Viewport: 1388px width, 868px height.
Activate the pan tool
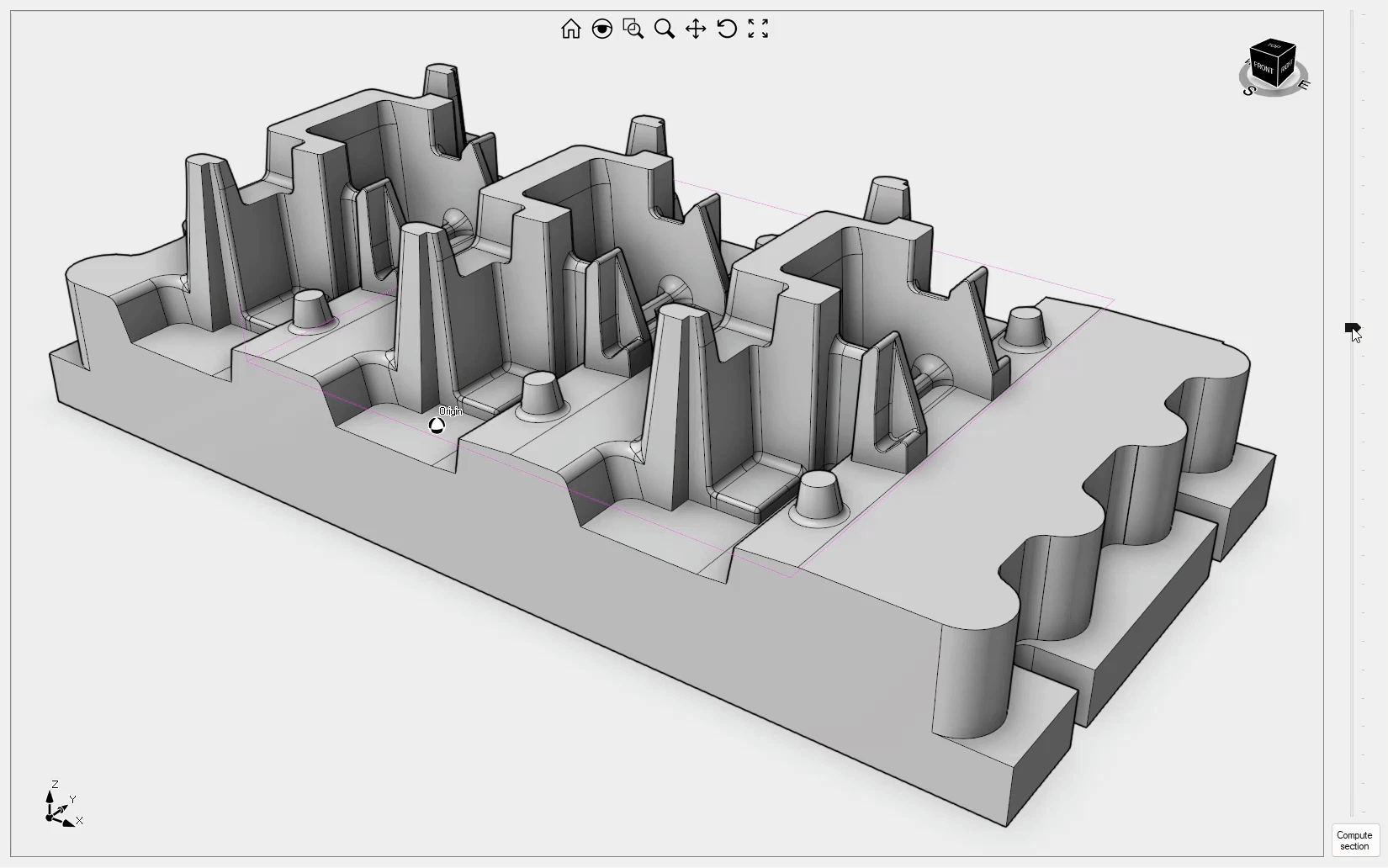pos(696,29)
